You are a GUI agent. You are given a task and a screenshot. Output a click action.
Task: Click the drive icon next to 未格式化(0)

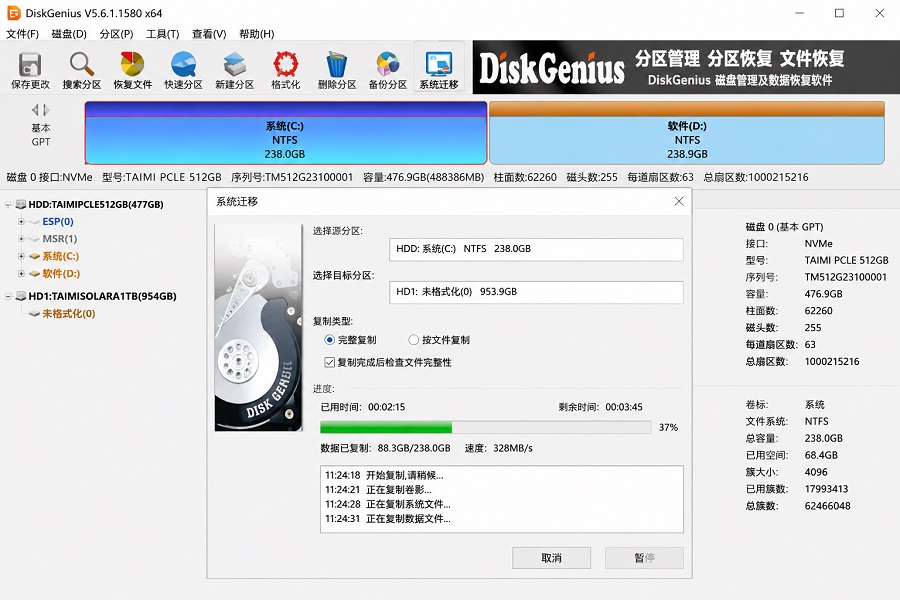click(x=35, y=314)
